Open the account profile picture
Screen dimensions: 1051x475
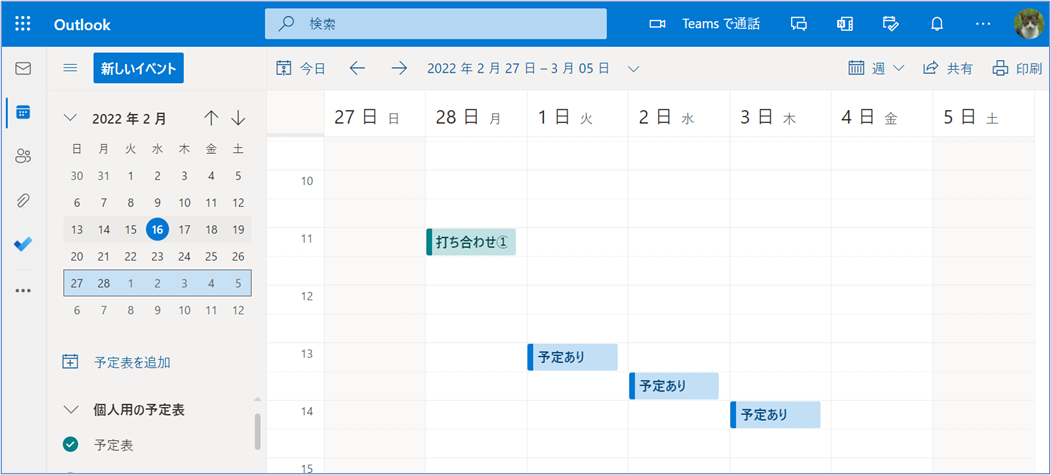(x=1029, y=24)
